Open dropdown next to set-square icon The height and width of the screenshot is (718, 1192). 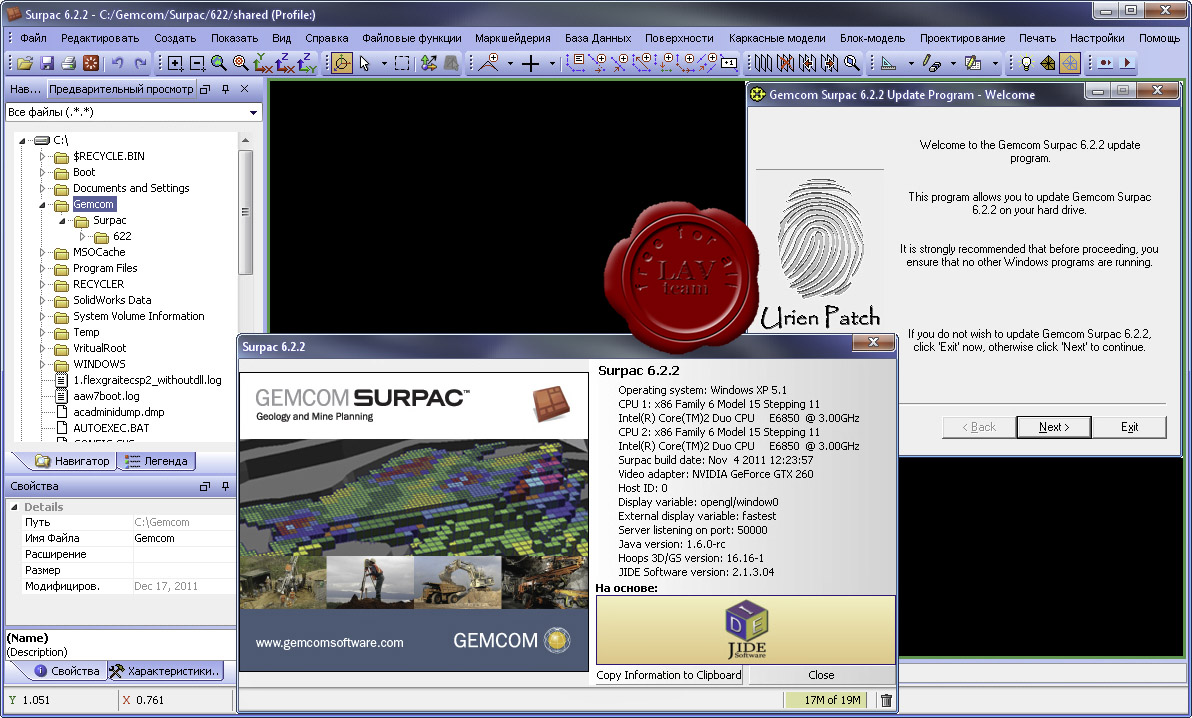click(x=911, y=64)
